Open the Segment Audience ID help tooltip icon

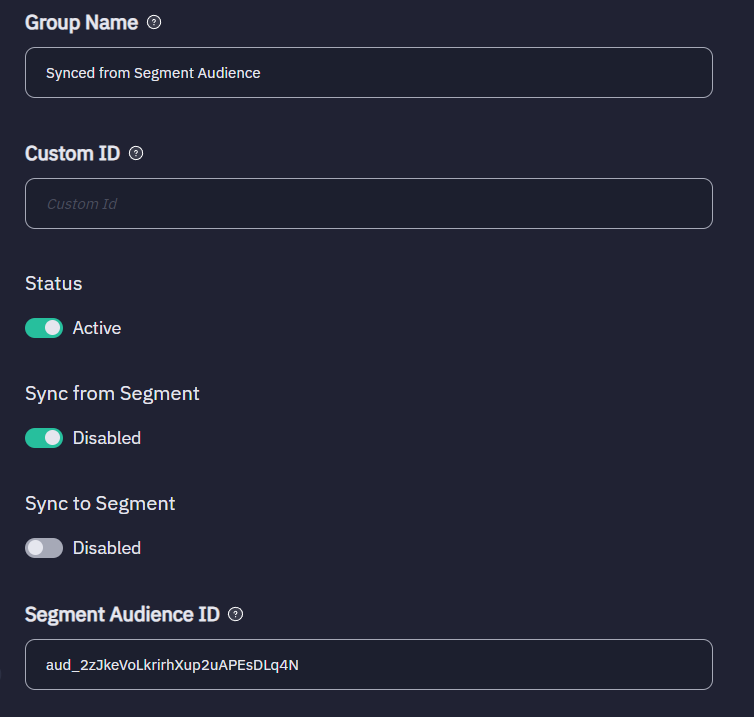pyautogui.click(x=236, y=614)
